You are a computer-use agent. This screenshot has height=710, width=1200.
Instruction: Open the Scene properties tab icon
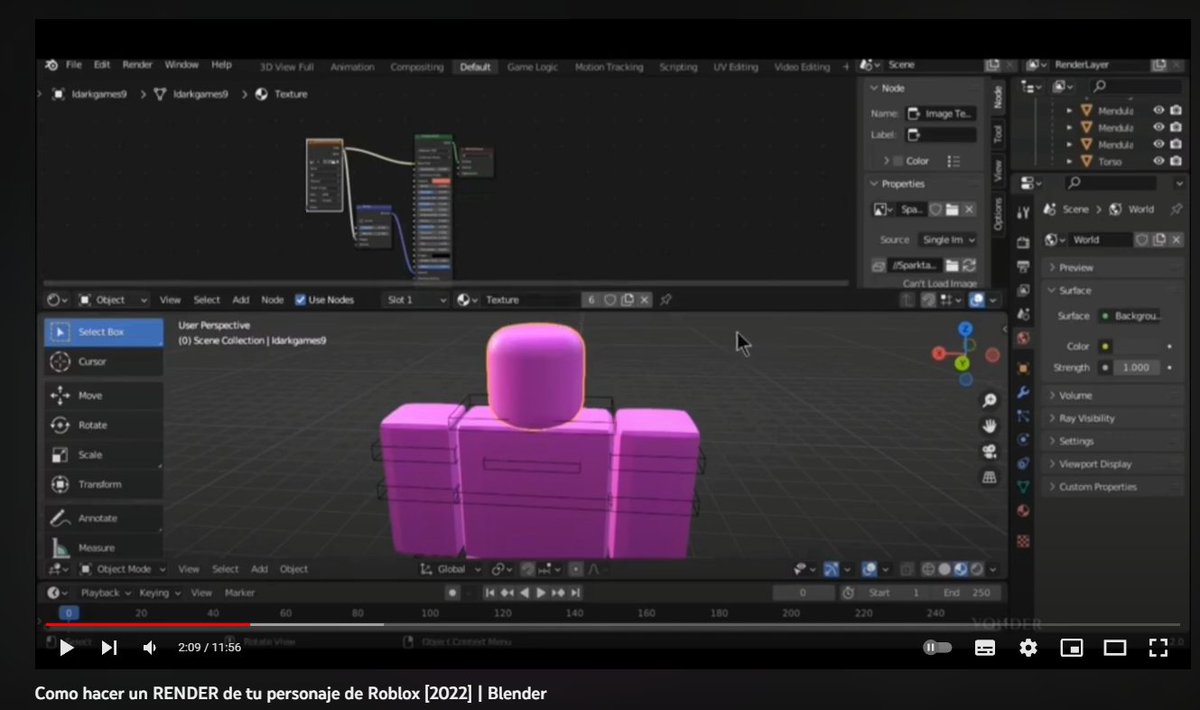point(1023,314)
